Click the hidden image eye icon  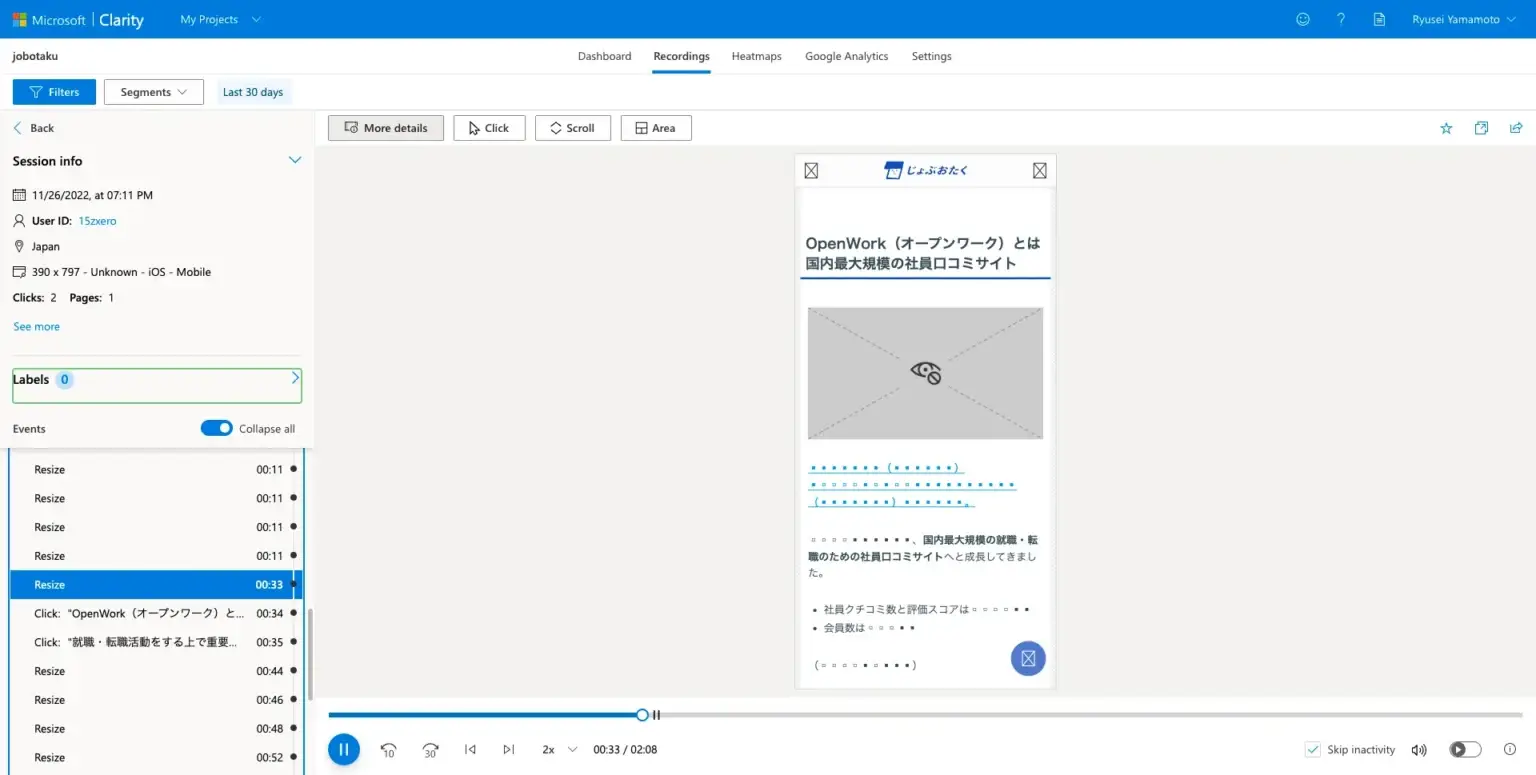(x=926, y=373)
